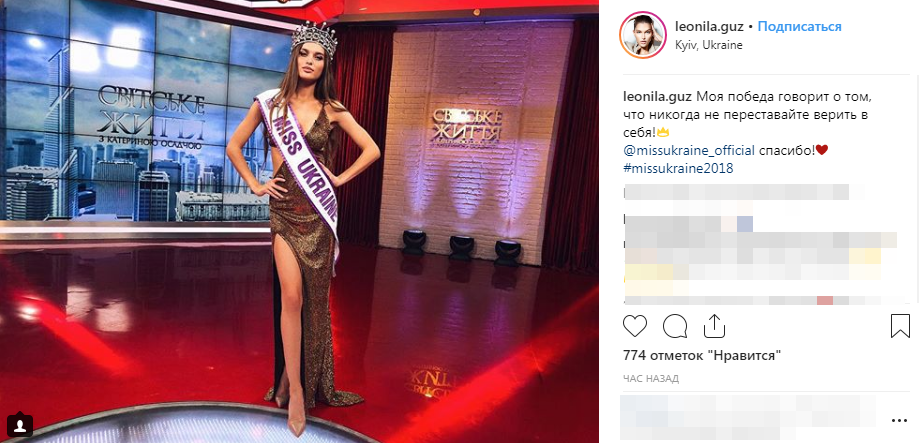Viewport: 919px width, 443px height.
Task: Open #missukraine2018 hashtag link
Action: click(x=678, y=168)
